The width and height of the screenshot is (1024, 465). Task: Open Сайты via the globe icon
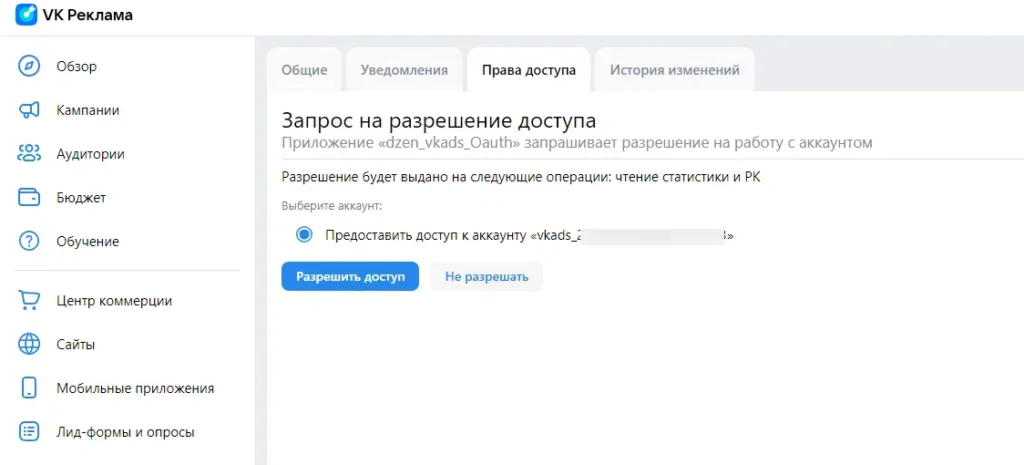click(x=29, y=344)
